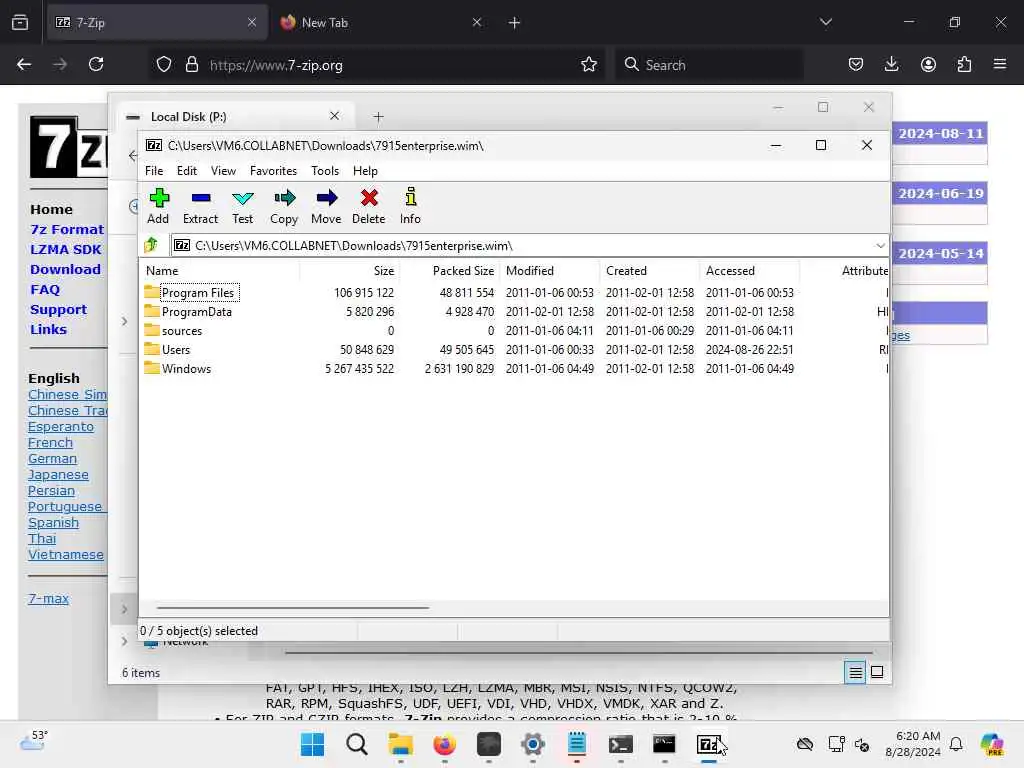Open the Download link on 7-zip.org
Viewport: 1024px width, 768px height.
[x=65, y=269]
